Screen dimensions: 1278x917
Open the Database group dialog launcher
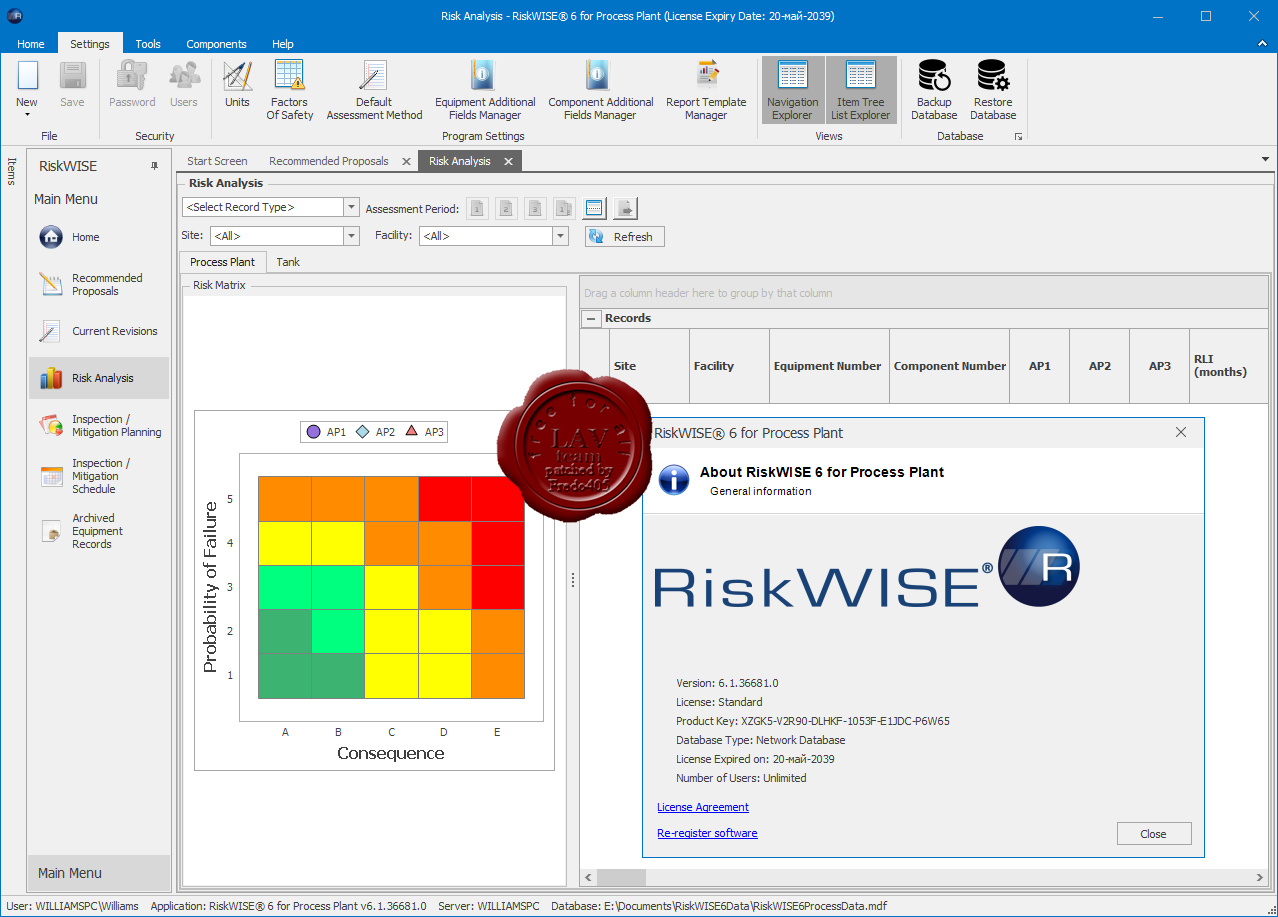(x=1018, y=137)
